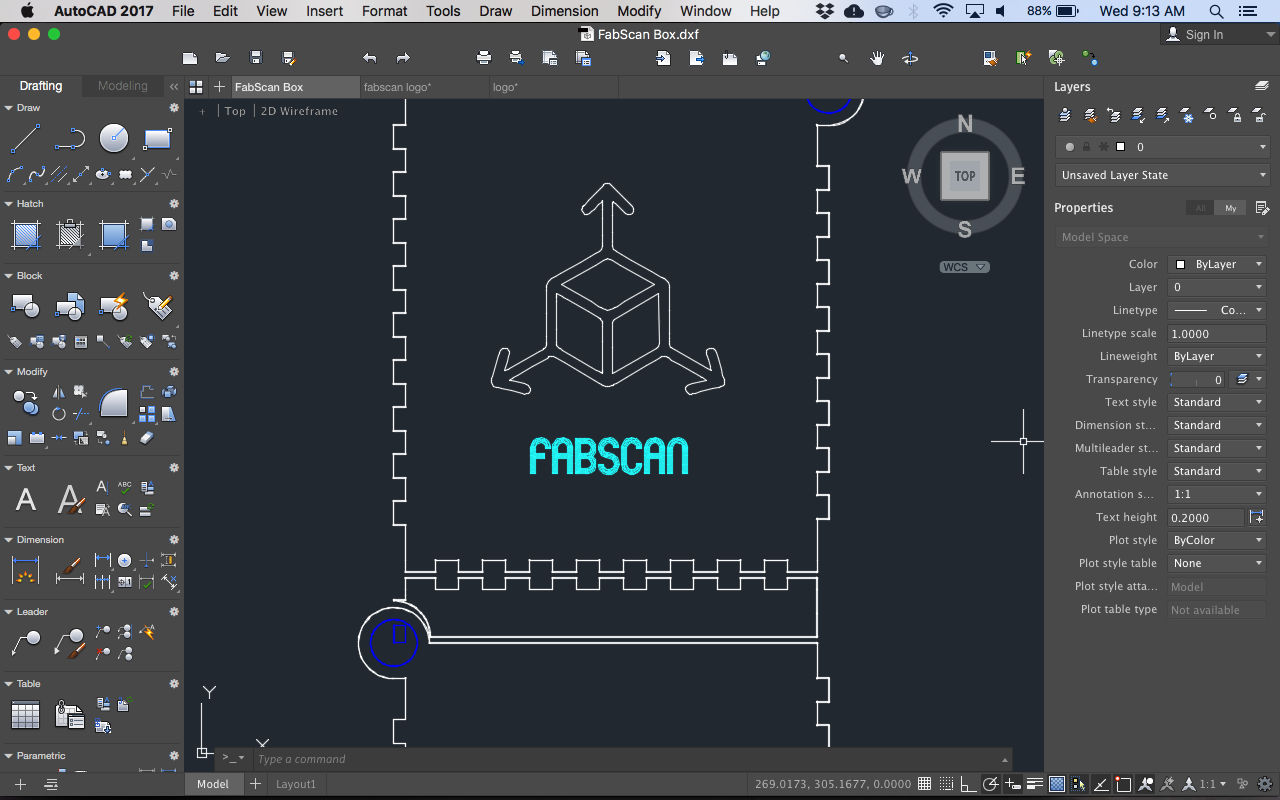
Task: Click the New drawing icon in the toolbar
Action: pyautogui.click(x=189, y=58)
